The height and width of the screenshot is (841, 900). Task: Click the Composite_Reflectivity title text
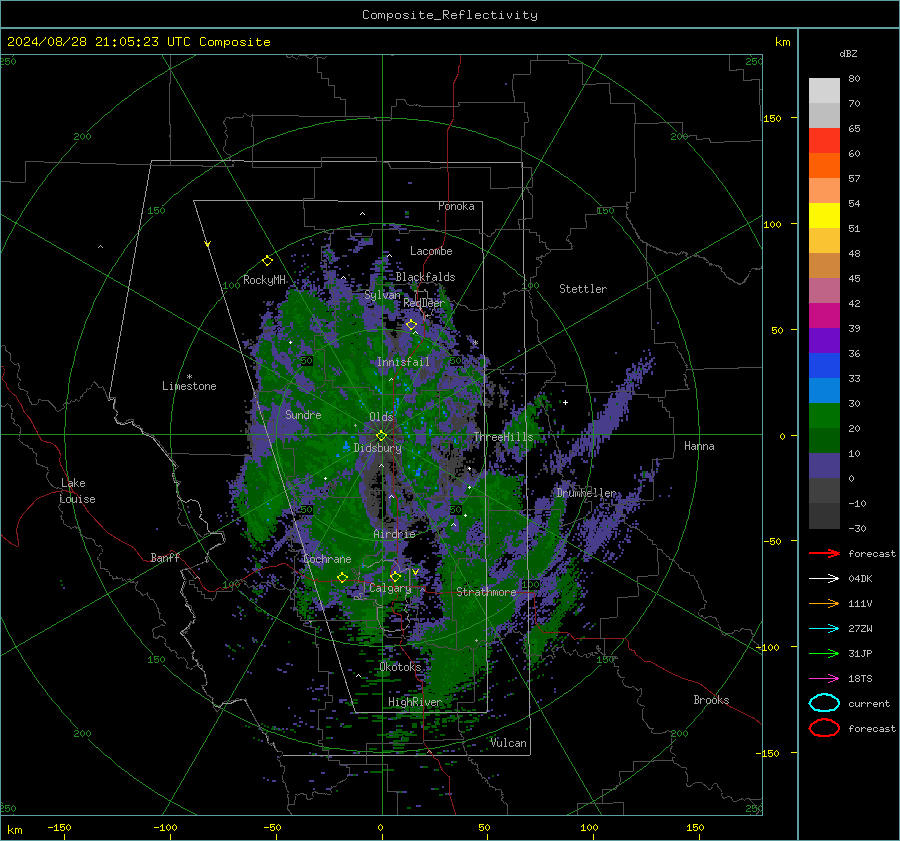[x=449, y=15]
